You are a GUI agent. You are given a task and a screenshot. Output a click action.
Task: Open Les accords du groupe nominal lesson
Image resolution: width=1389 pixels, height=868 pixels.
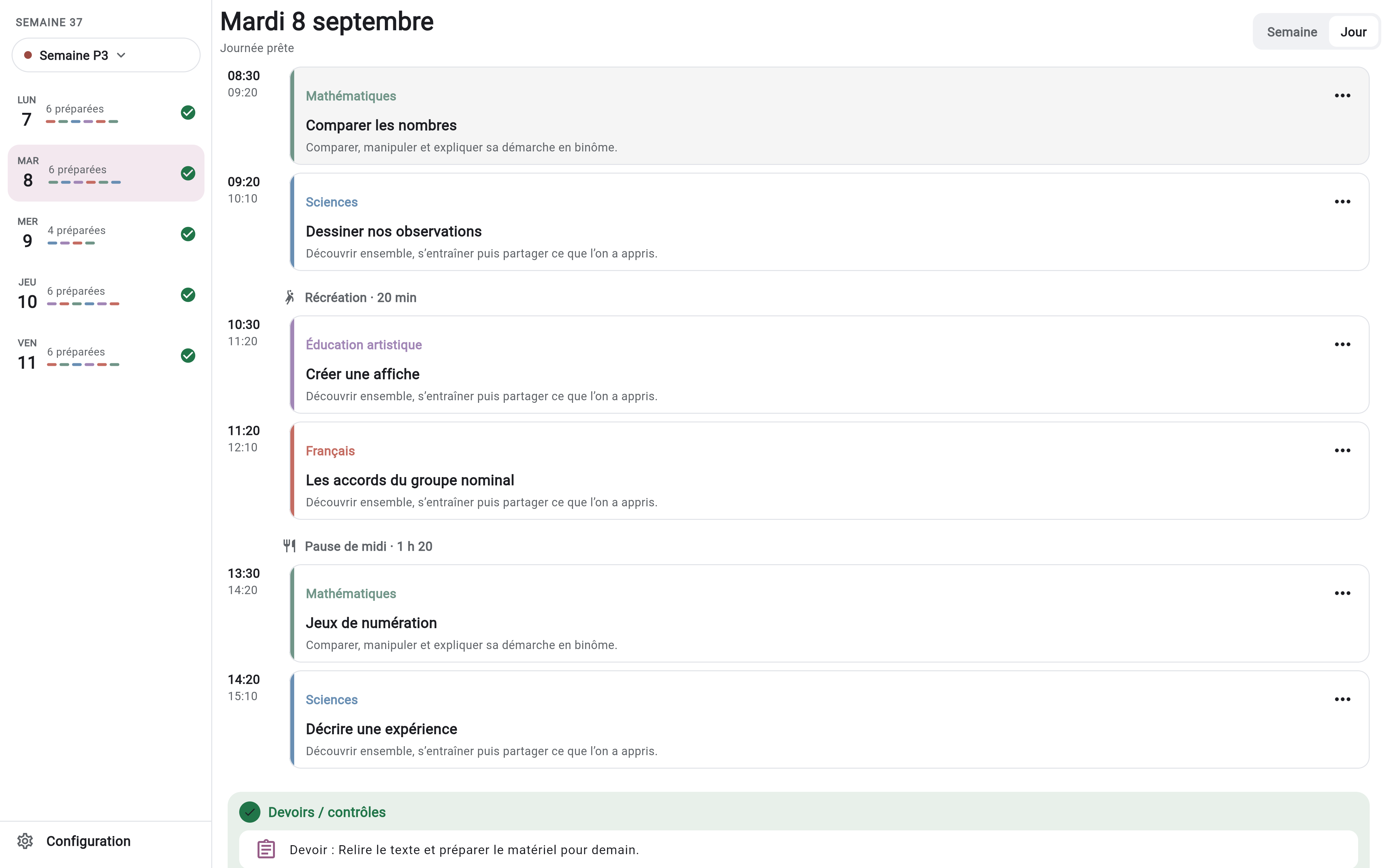(830, 471)
